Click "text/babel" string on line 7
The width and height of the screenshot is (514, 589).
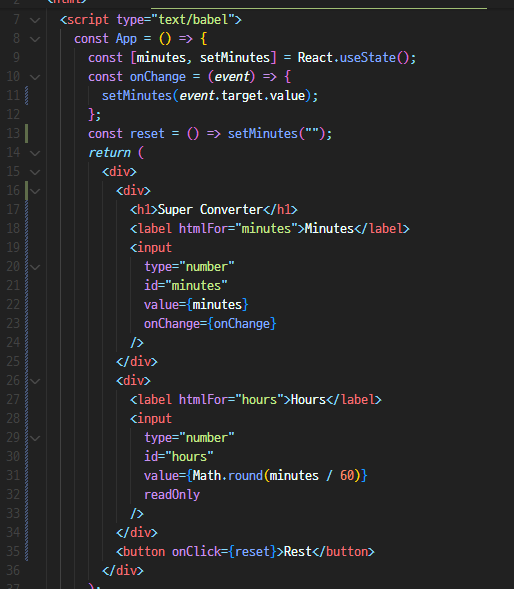click(x=193, y=20)
